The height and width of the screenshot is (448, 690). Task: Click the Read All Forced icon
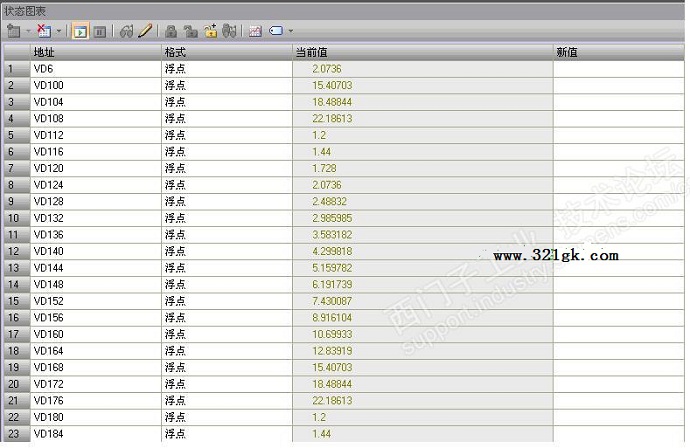pos(229,31)
